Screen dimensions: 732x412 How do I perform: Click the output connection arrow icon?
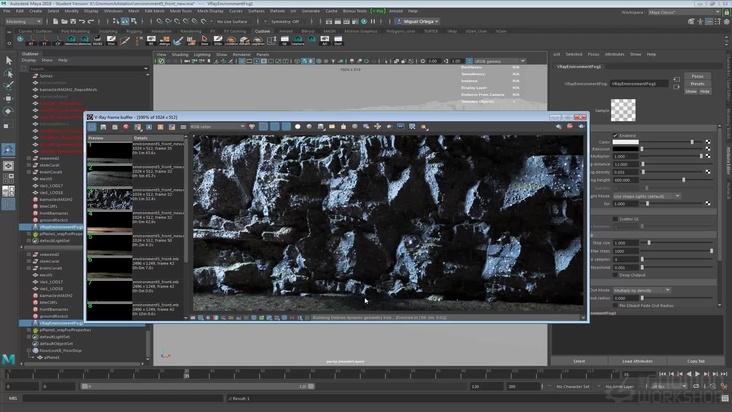click(676, 87)
